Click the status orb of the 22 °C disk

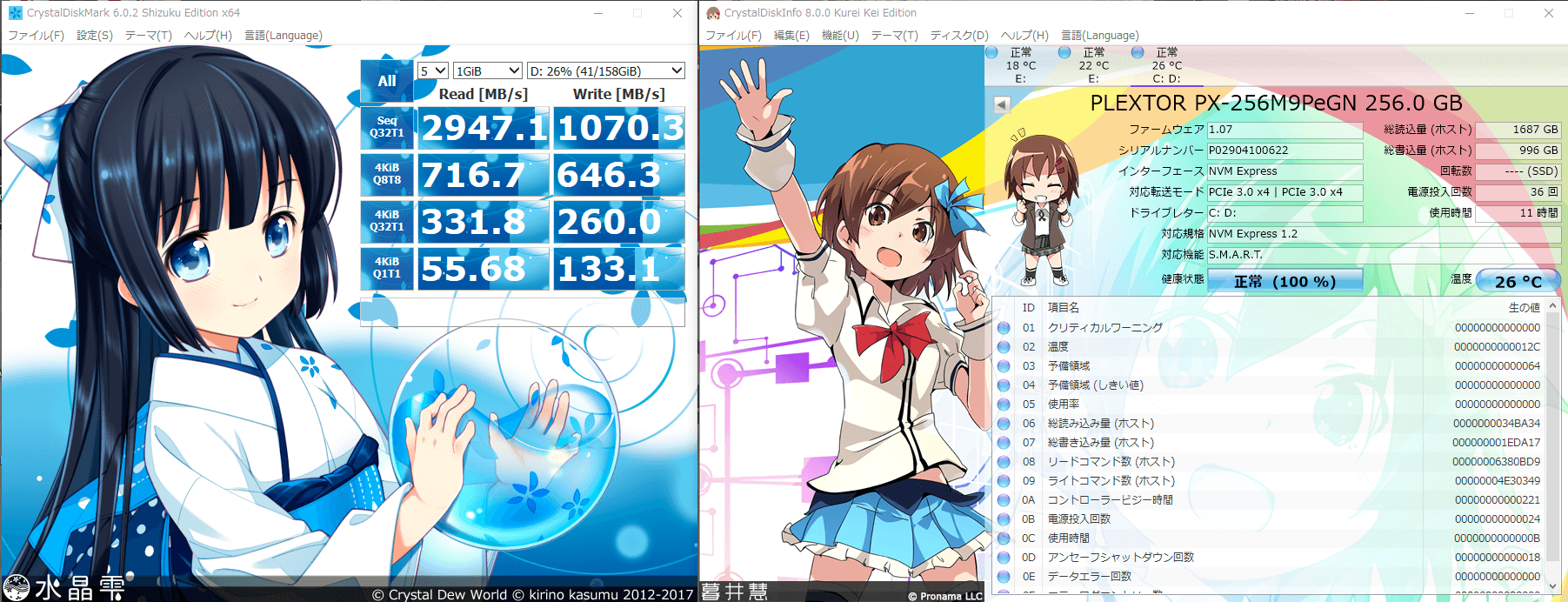point(1064,52)
